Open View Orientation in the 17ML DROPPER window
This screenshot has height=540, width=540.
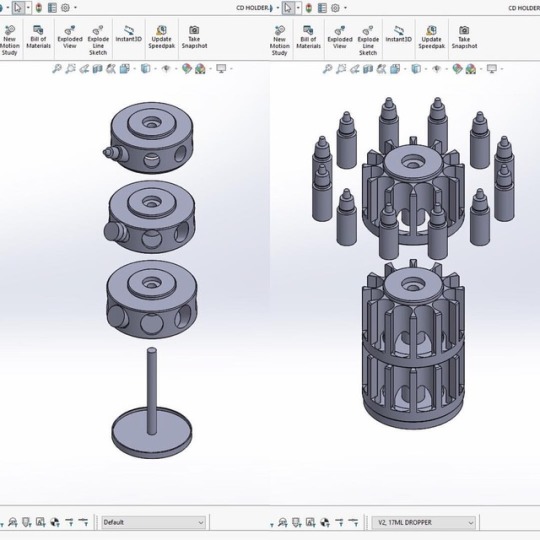click(395, 69)
